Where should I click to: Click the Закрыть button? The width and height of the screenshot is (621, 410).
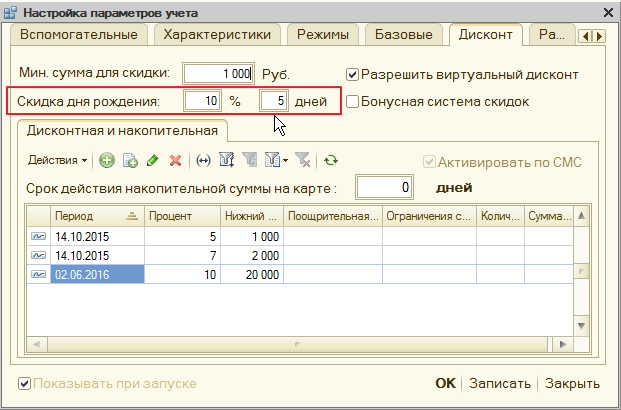(x=572, y=383)
